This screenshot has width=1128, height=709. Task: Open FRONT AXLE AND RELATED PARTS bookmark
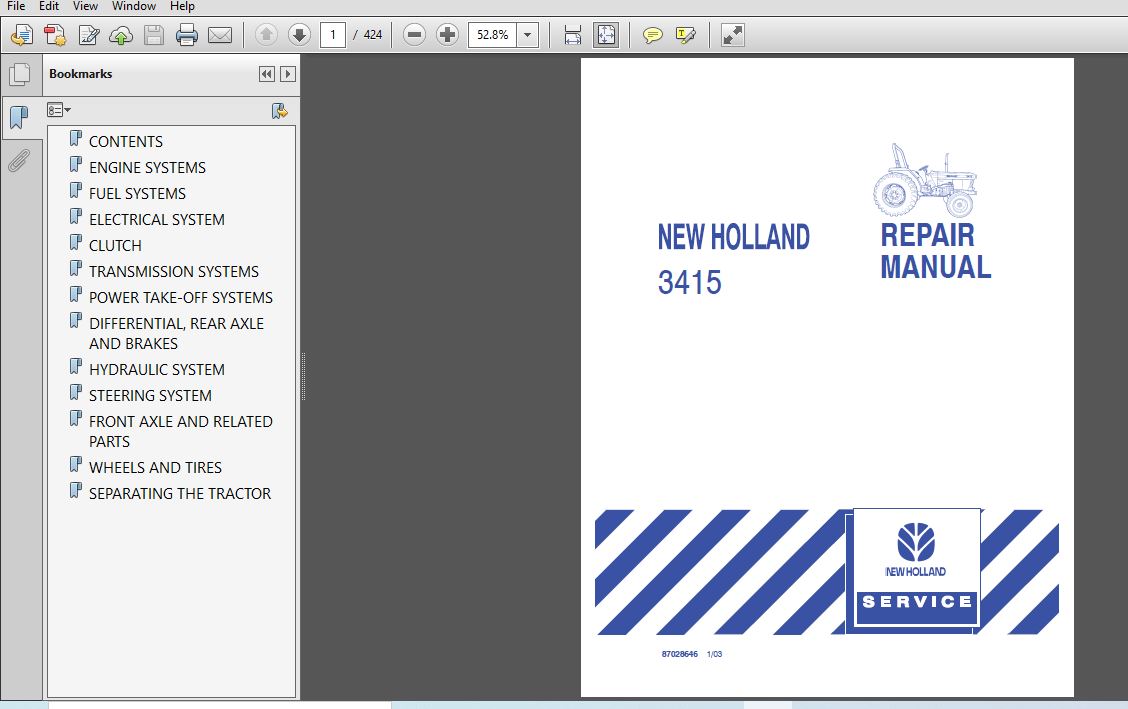(181, 431)
